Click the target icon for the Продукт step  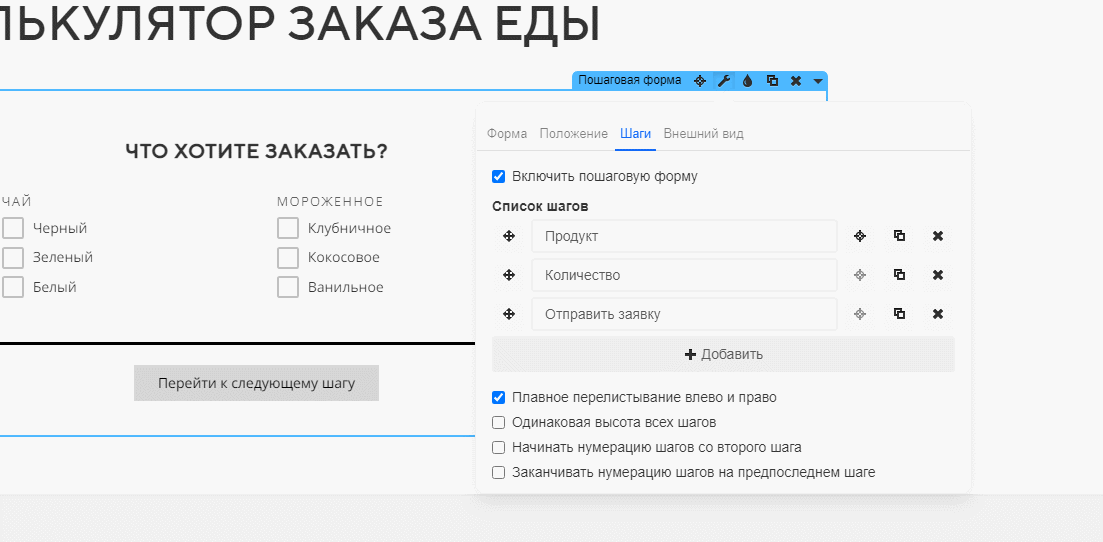pyautogui.click(x=860, y=237)
